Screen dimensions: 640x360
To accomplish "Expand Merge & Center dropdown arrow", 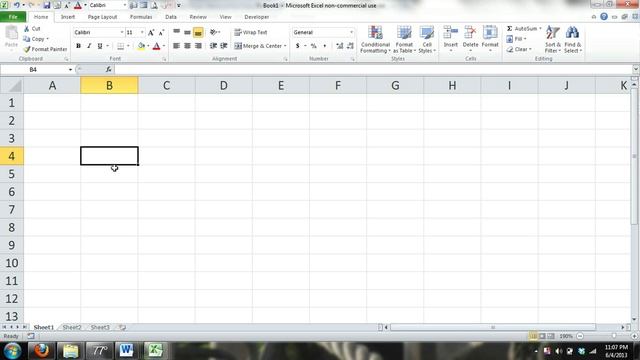I will click(285, 46).
